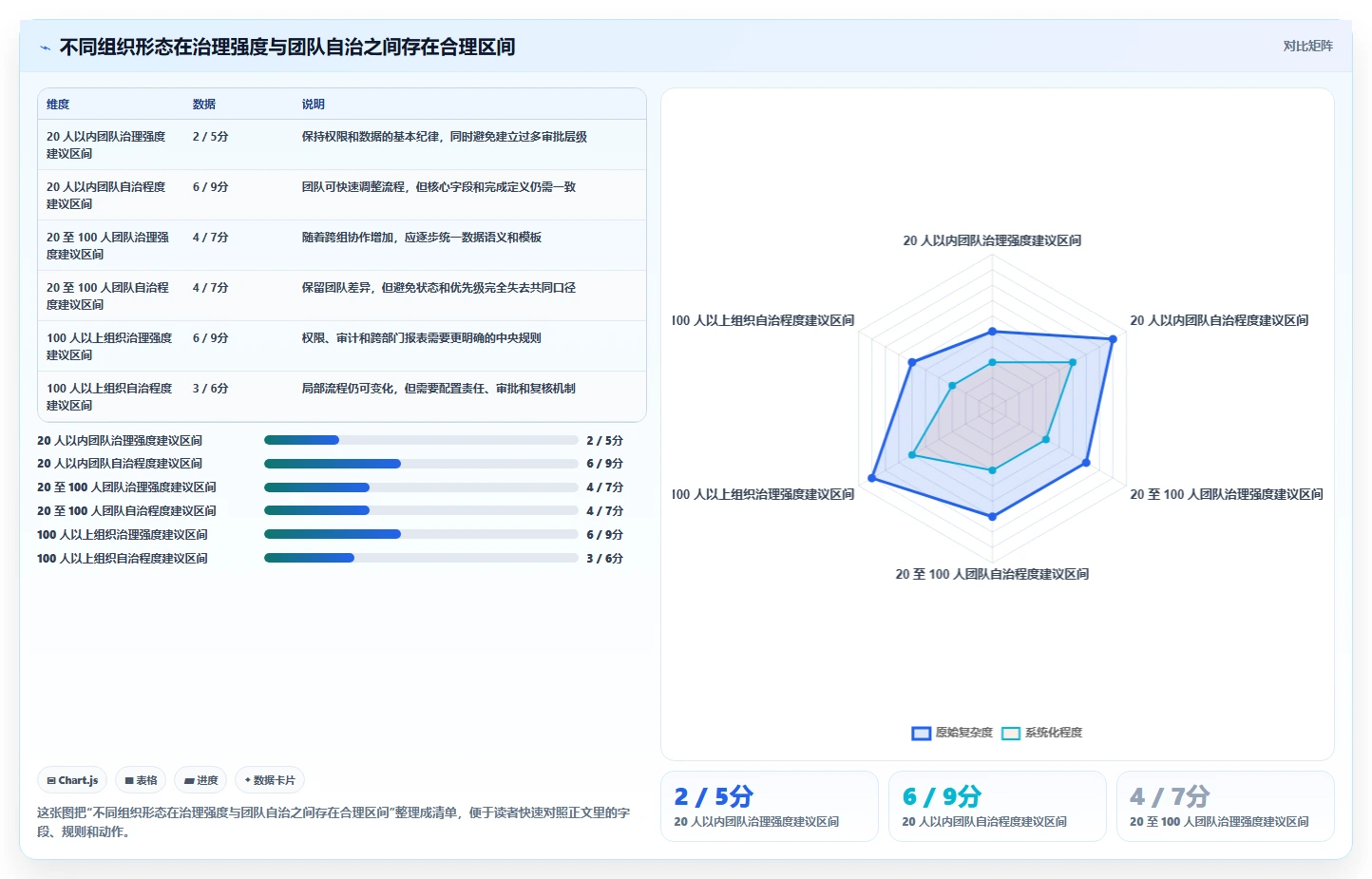Click teal radar point on 20 人以内团队自治程度 axis
The width and height of the screenshot is (1372, 879).
[1073, 362]
